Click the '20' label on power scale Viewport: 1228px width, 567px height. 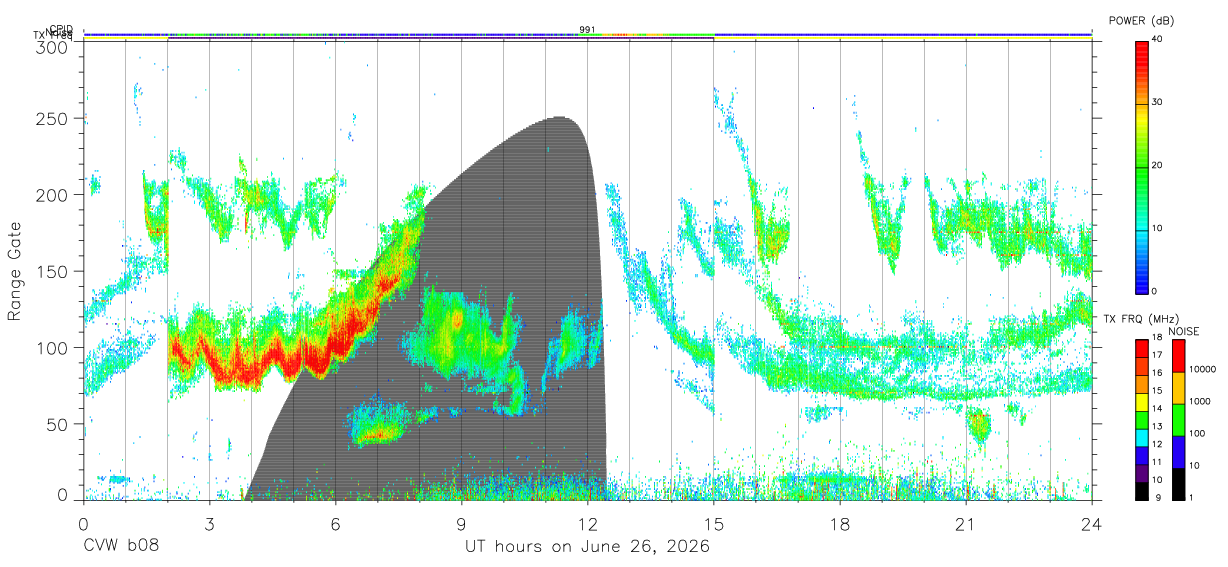click(x=1157, y=166)
